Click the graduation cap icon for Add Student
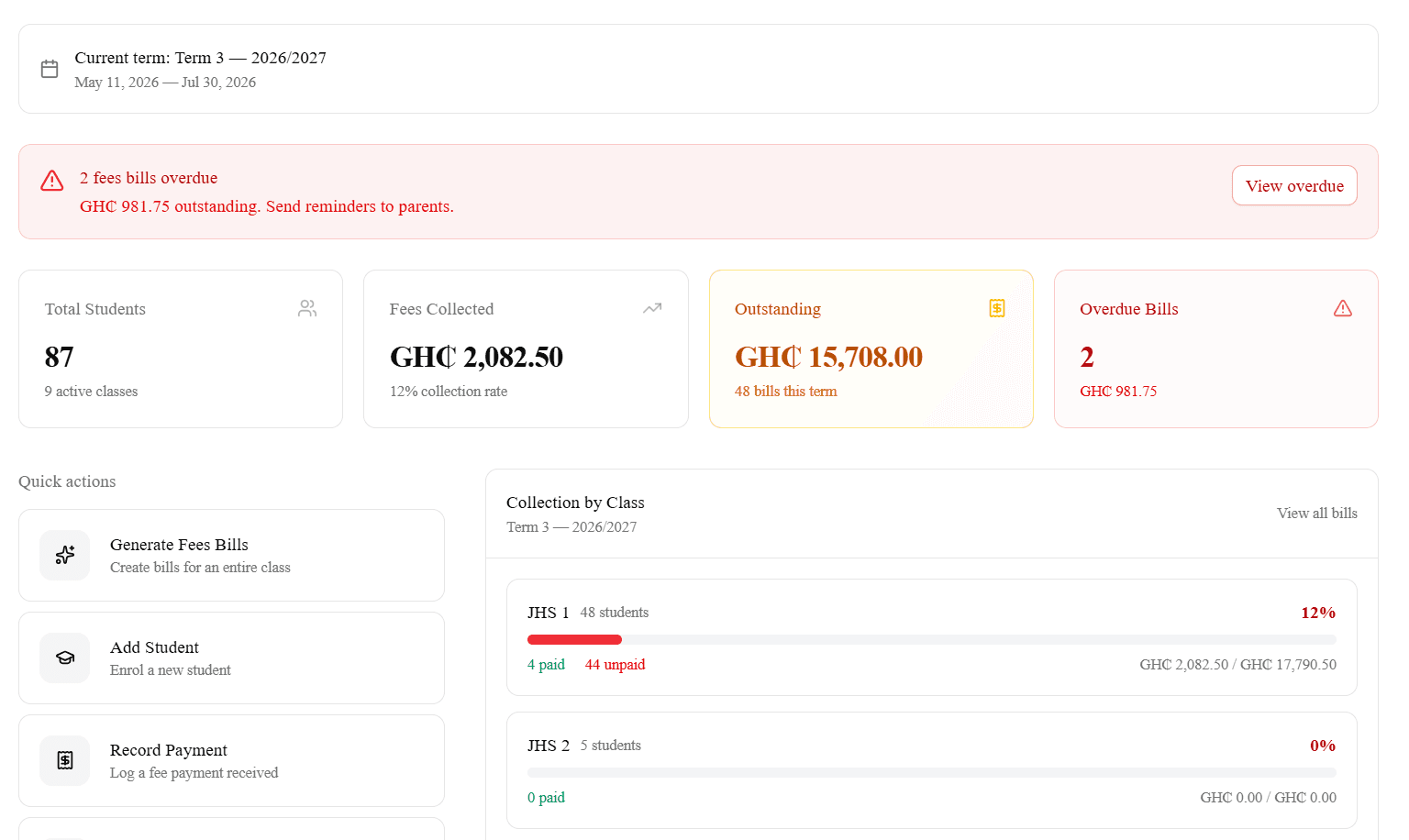 click(x=65, y=658)
